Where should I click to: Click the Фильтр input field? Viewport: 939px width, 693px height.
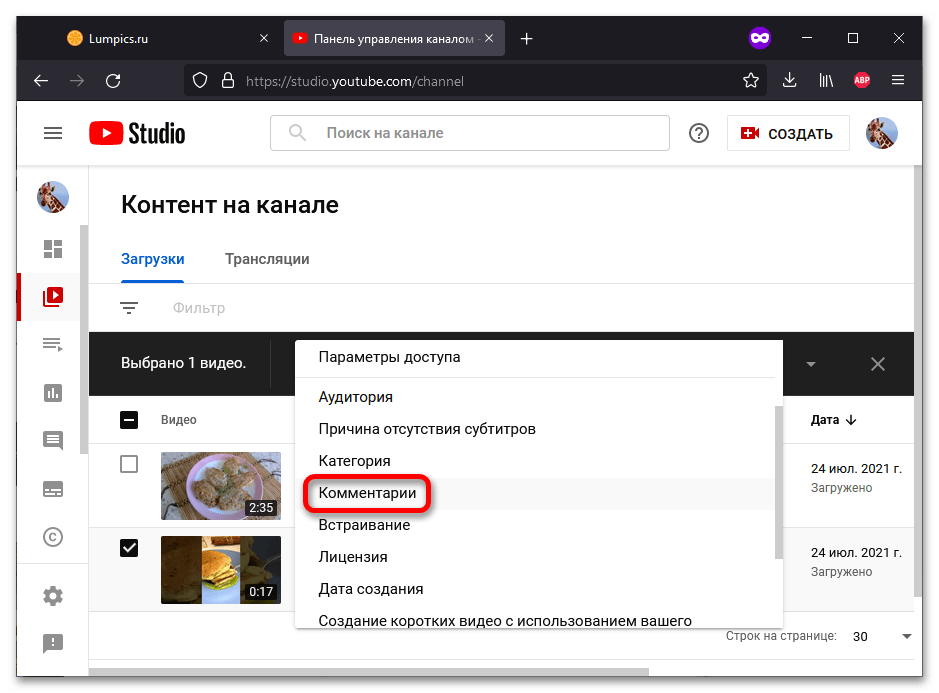pos(199,308)
